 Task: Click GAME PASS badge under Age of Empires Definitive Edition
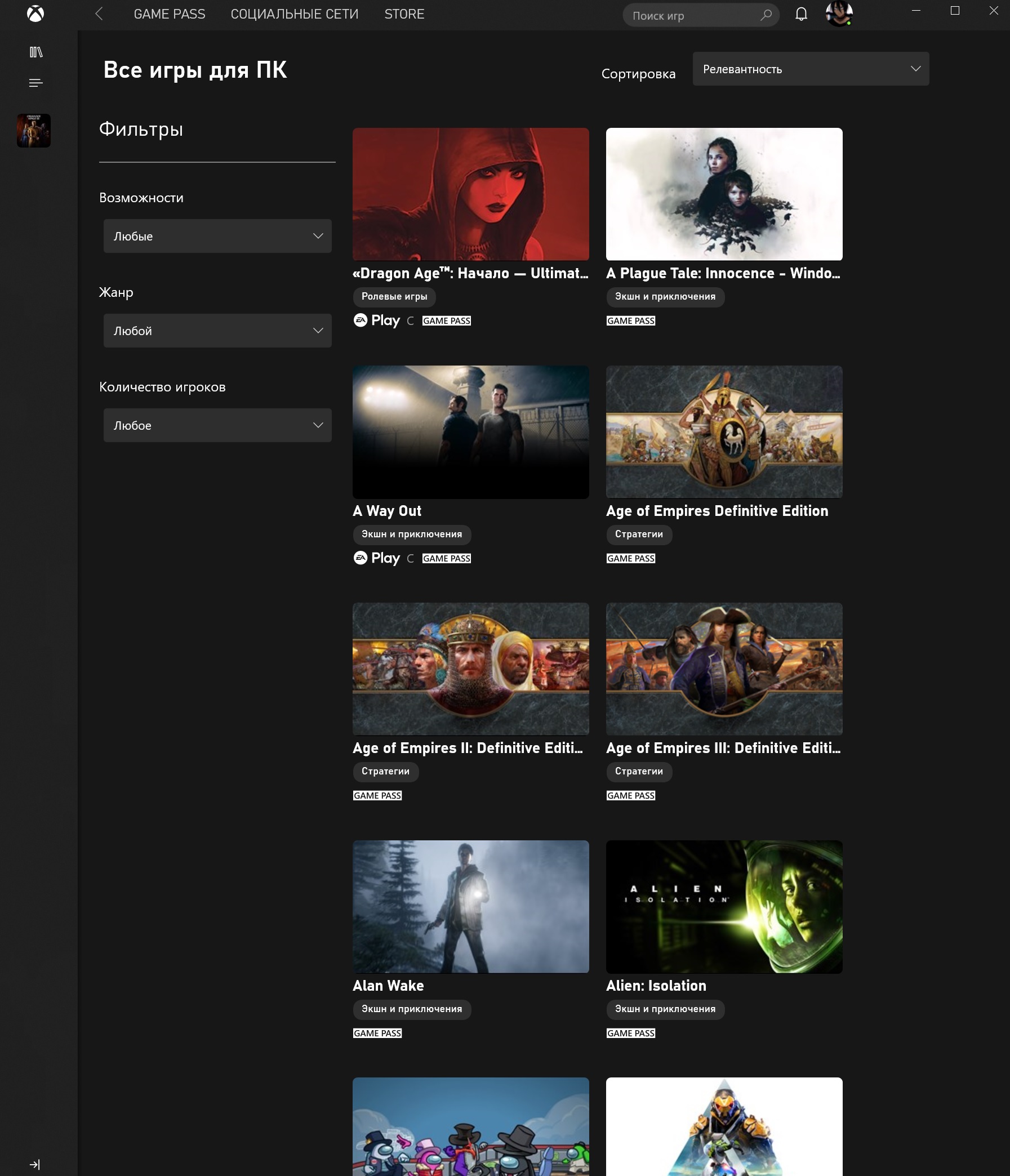coord(631,559)
